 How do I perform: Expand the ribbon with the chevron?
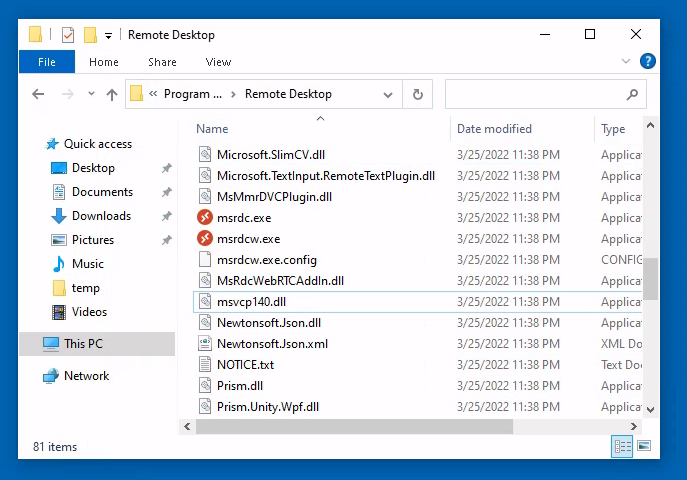[626, 61]
